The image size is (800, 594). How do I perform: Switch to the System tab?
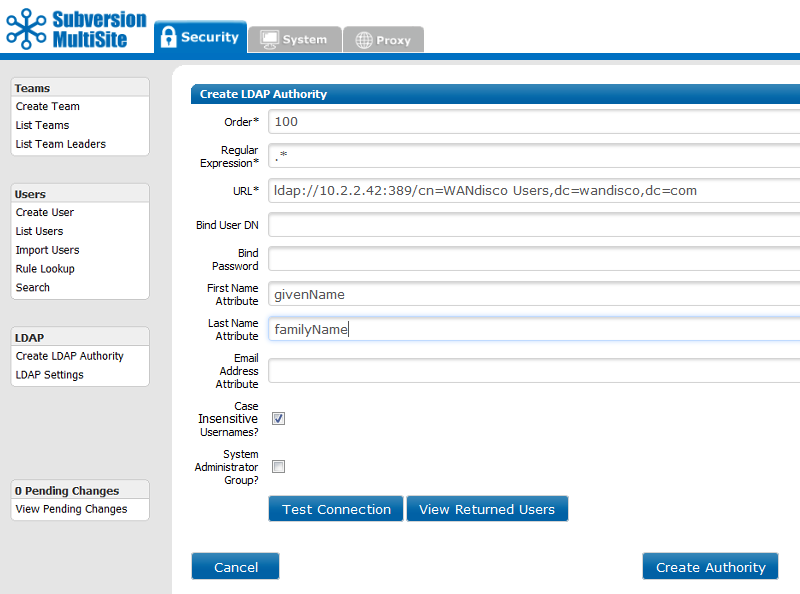click(x=294, y=39)
